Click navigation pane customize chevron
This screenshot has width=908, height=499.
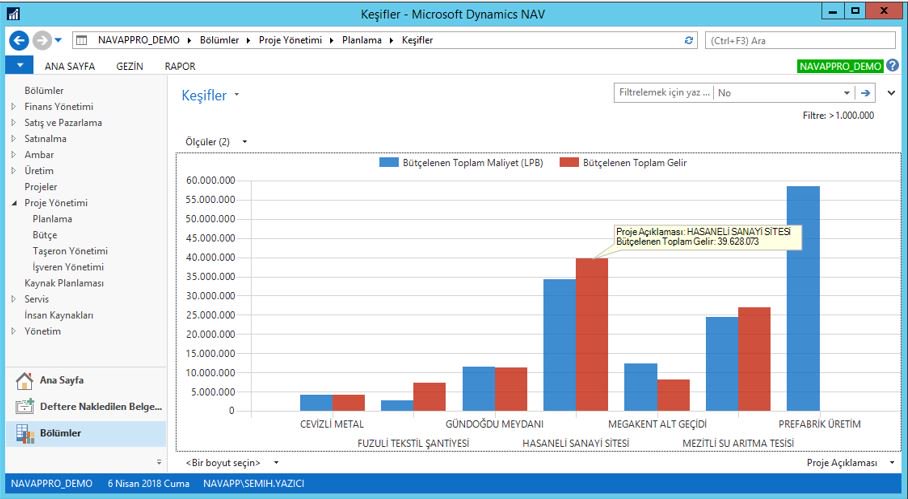point(159,462)
